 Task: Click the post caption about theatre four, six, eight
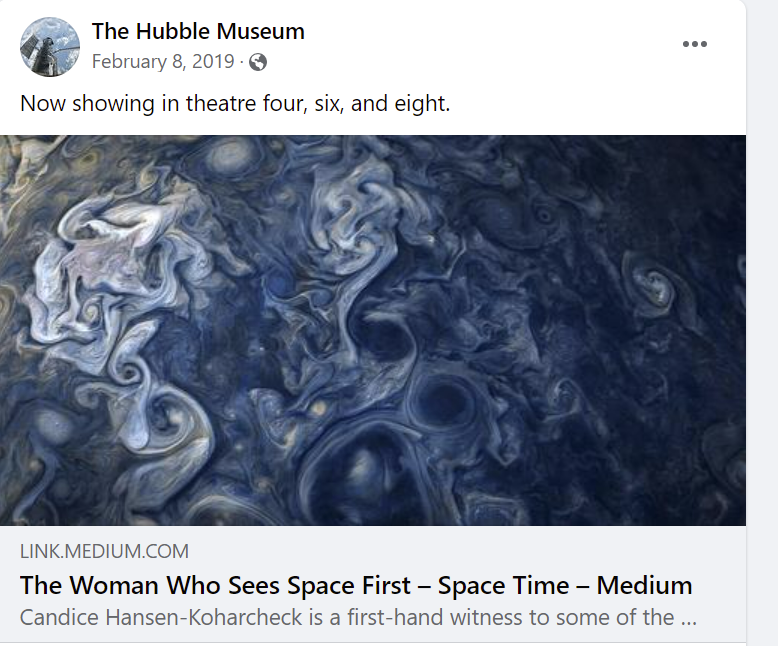tap(235, 104)
